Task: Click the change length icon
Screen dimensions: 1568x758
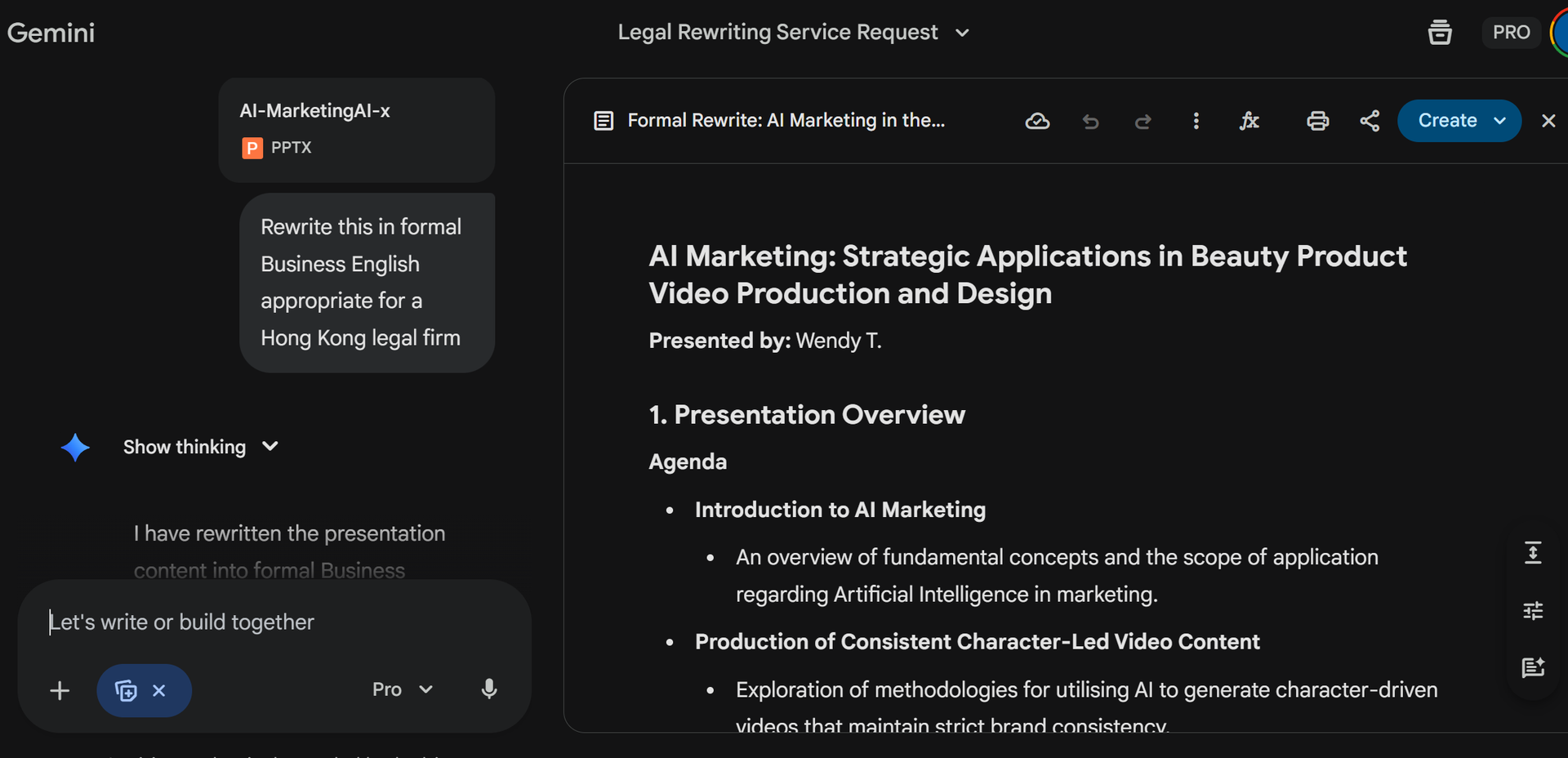Action: (1533, 553)
